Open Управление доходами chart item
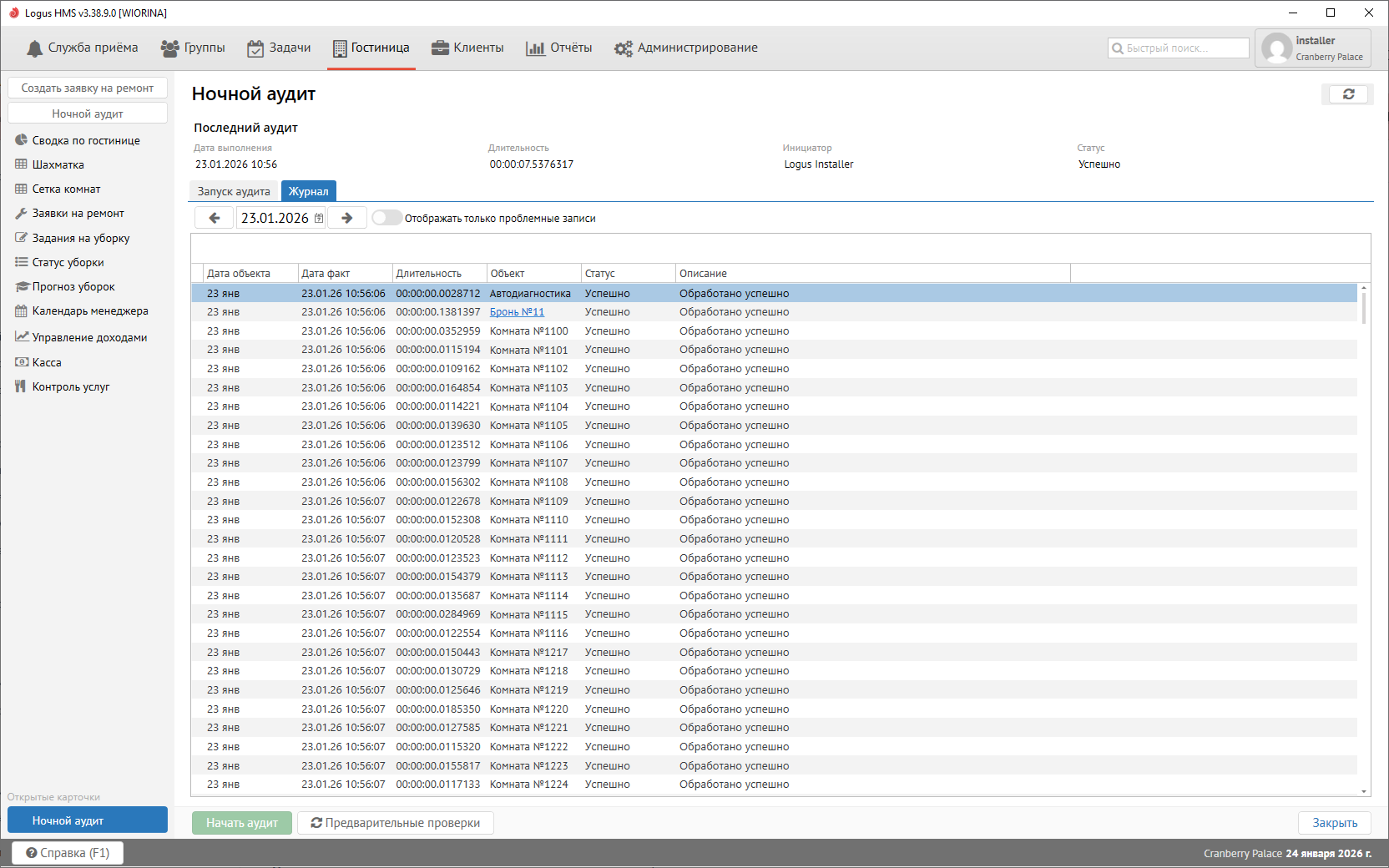 click(x=89, y=337)
